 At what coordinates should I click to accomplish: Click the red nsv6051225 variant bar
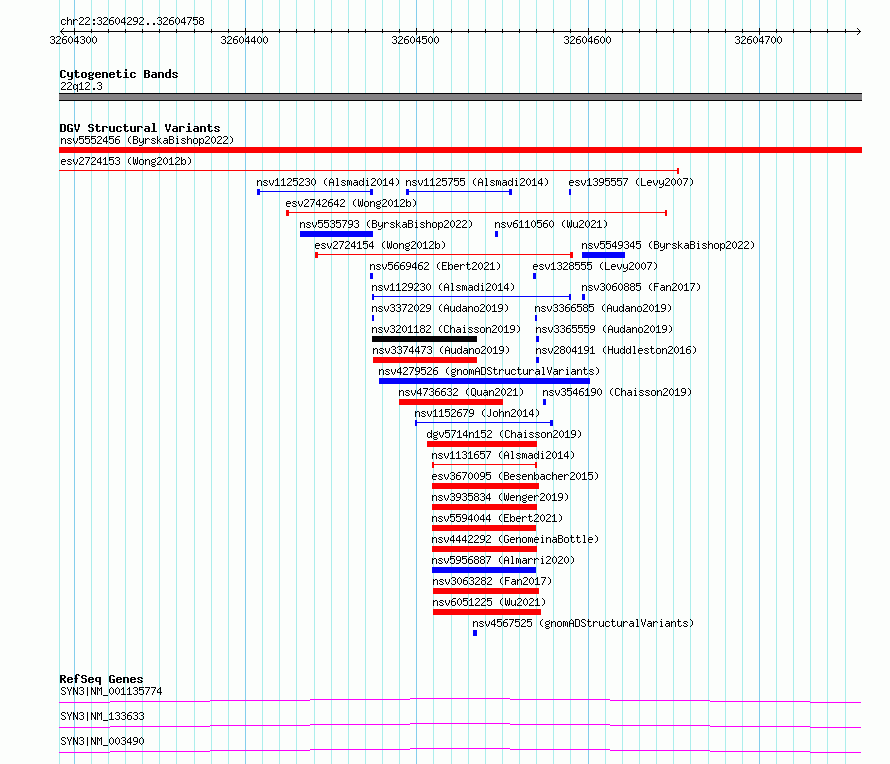(x=487, y=612)
